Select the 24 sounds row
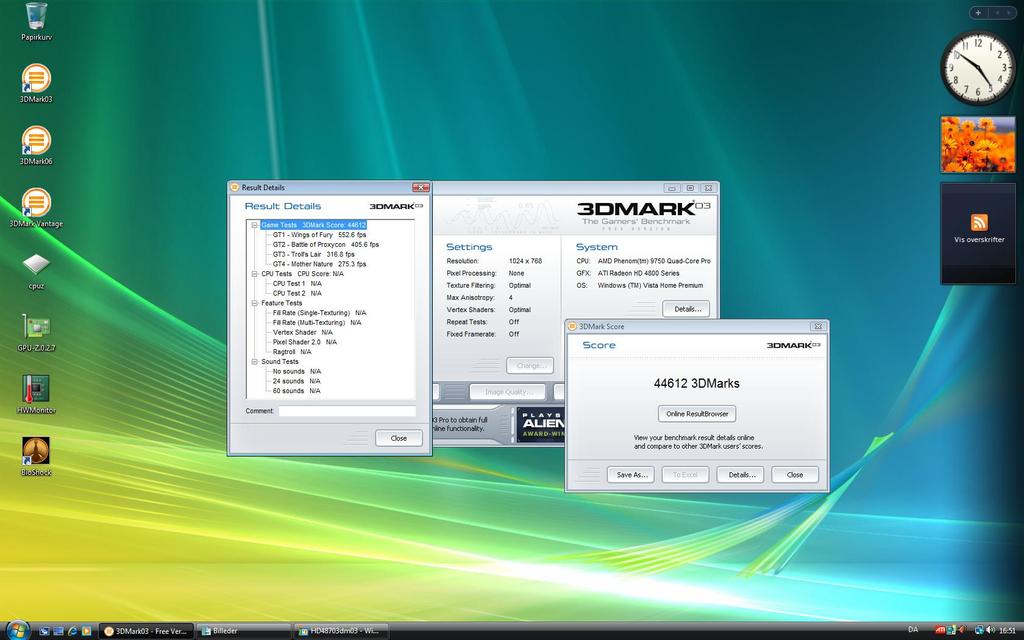Viewport: 1024px width, 640px height. 296,381
